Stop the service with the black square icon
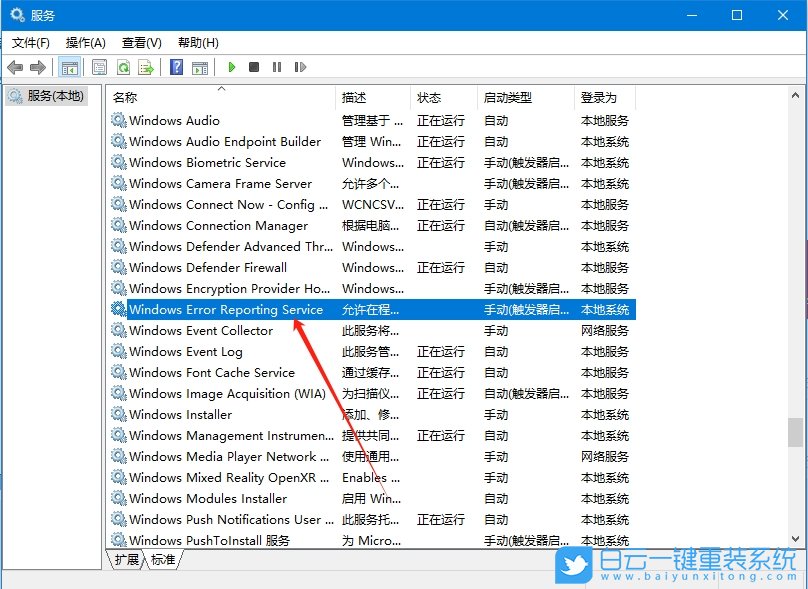Image resolution: width=808 pixels, height=589 pixels. (x=253, y=67)
